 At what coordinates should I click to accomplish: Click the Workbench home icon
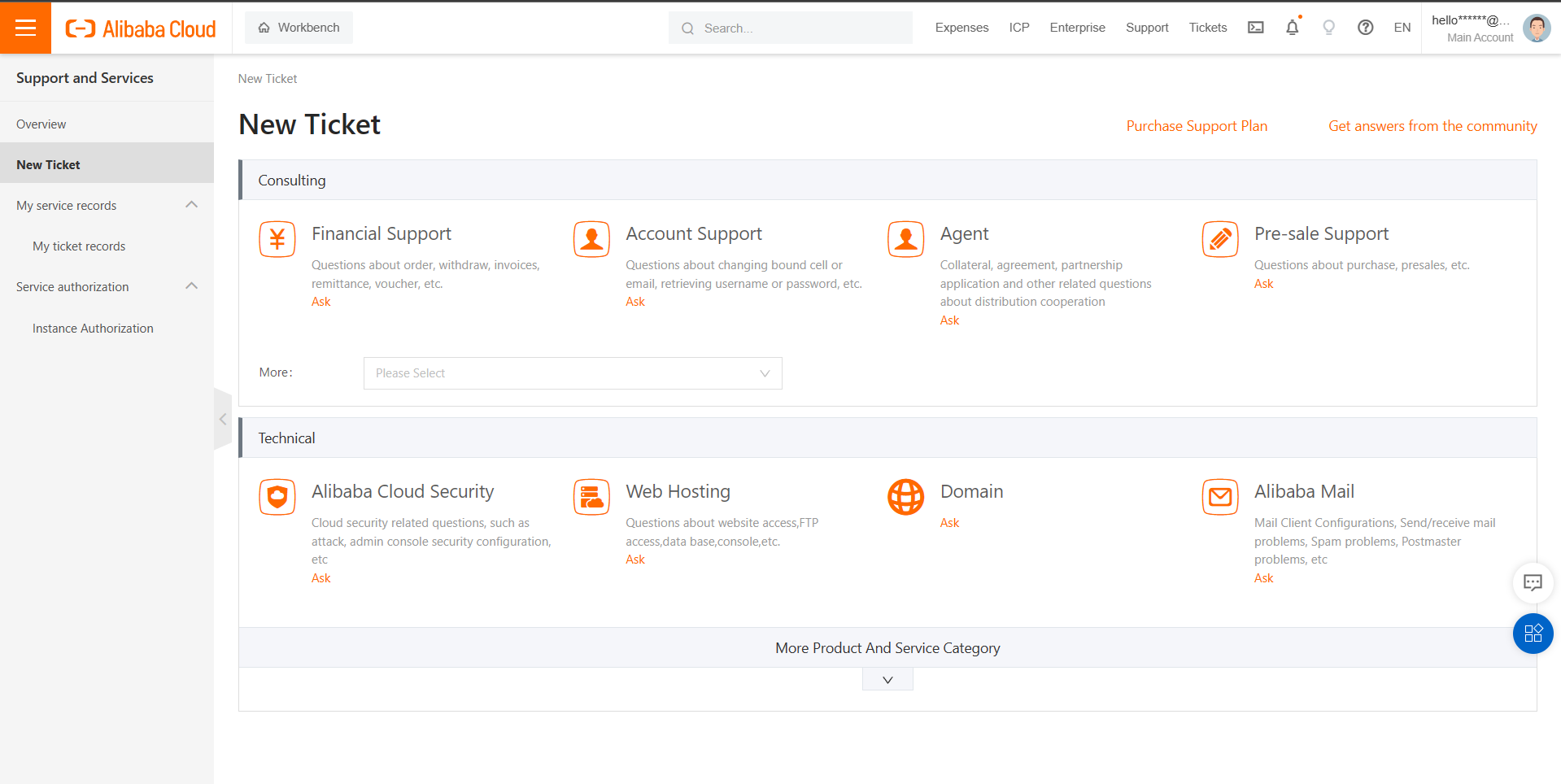pyautogui.click(x=264, y=28)
